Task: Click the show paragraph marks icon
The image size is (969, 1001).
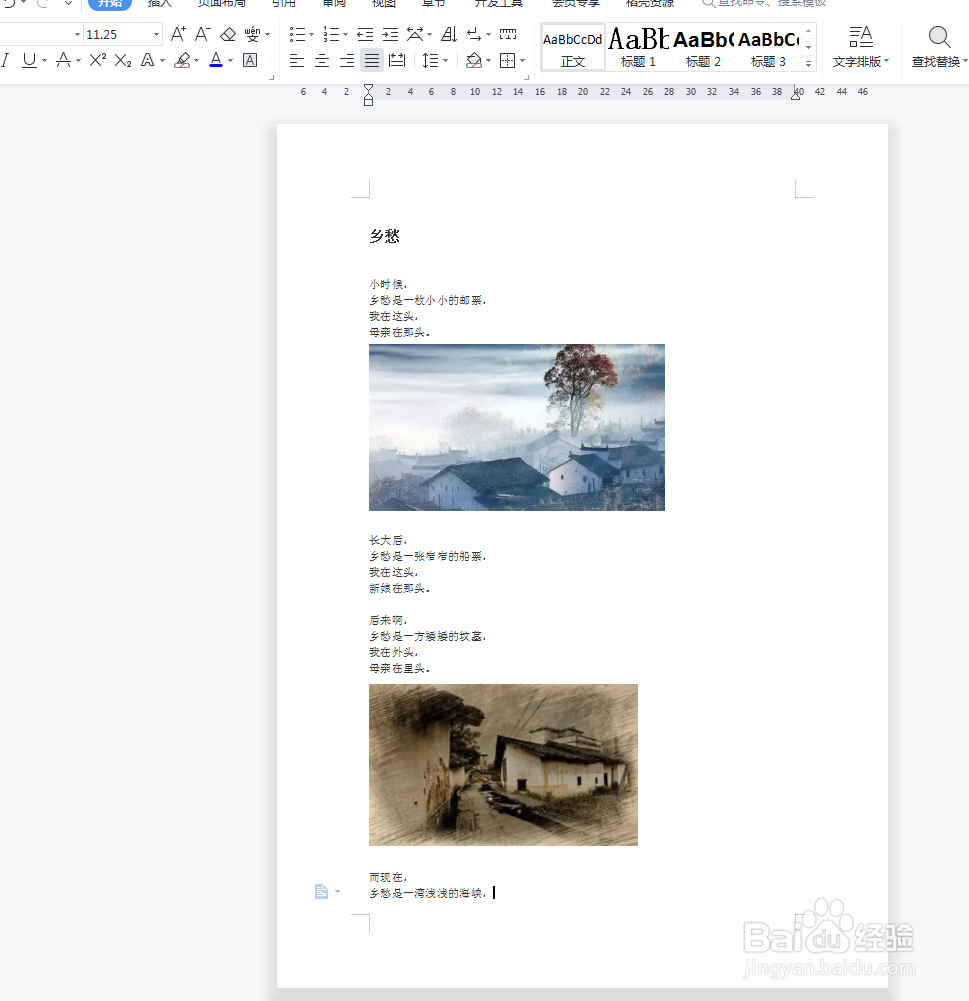Action: (x=474, y=34)
